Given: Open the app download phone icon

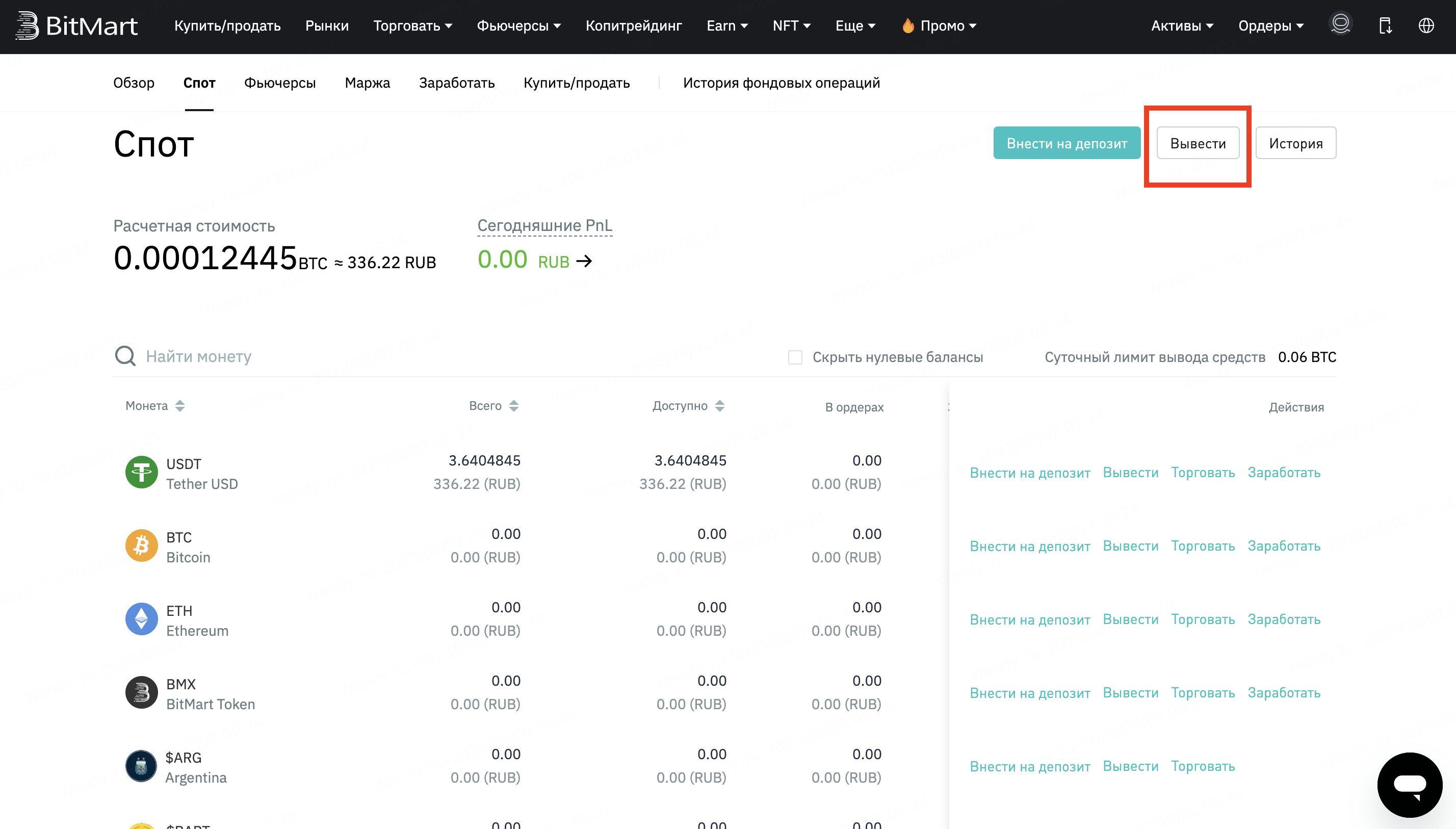Looking at the screenshot, I should click(x=1386, y=25).
